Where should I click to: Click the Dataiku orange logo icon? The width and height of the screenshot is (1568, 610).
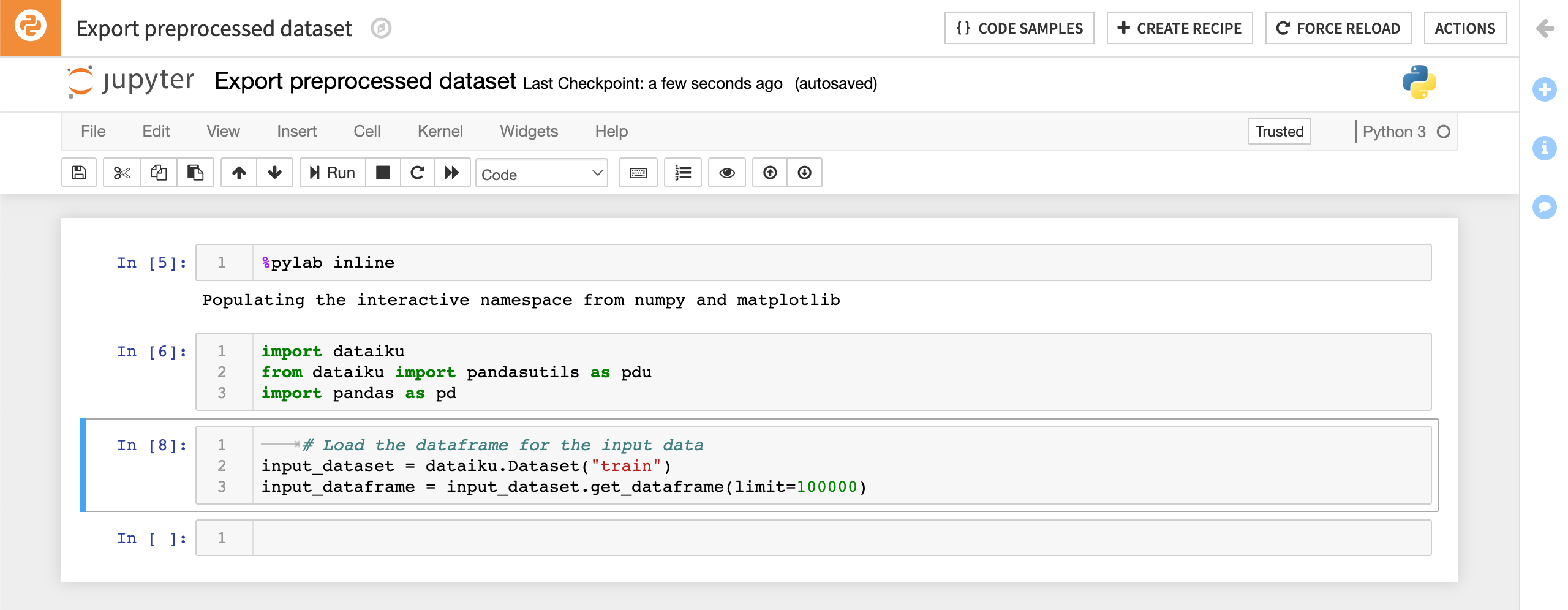coord(30,28)
